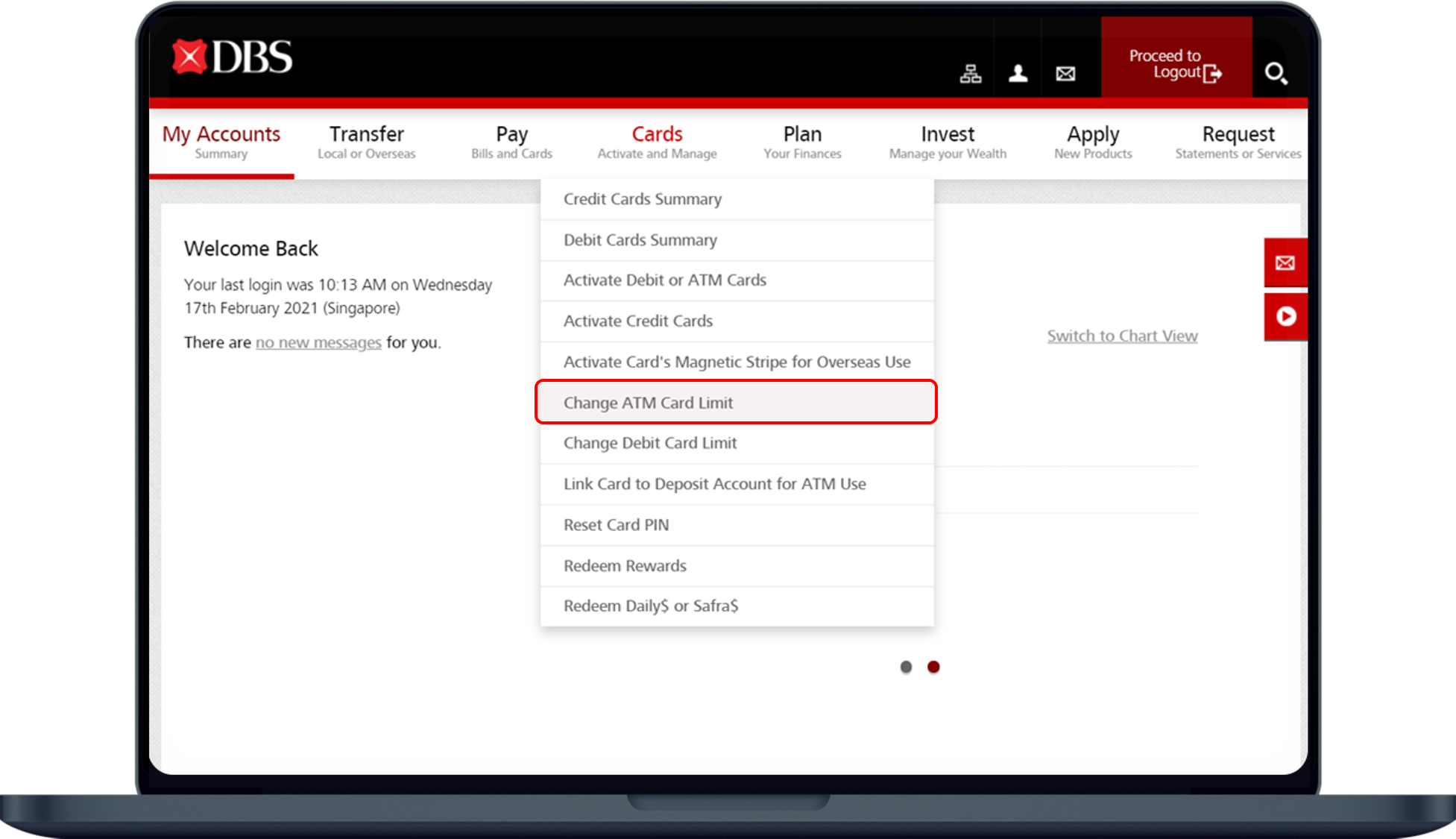Click the red play button icon
Viewport: 1456px width, 839px height.
(1284, 316)
